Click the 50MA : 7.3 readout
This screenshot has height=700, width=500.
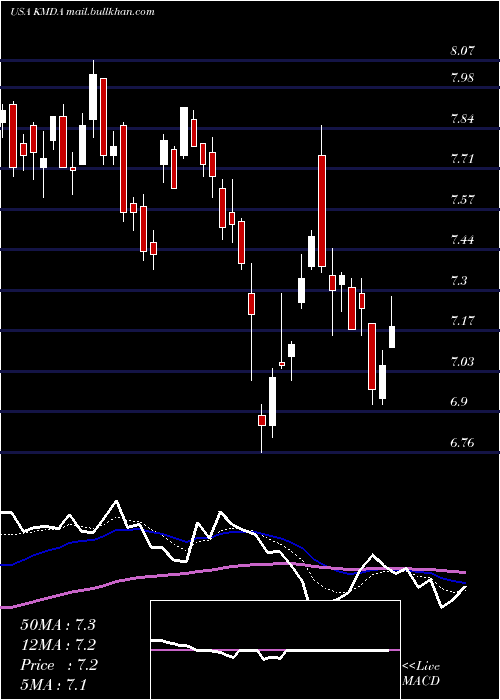point(58,625)
